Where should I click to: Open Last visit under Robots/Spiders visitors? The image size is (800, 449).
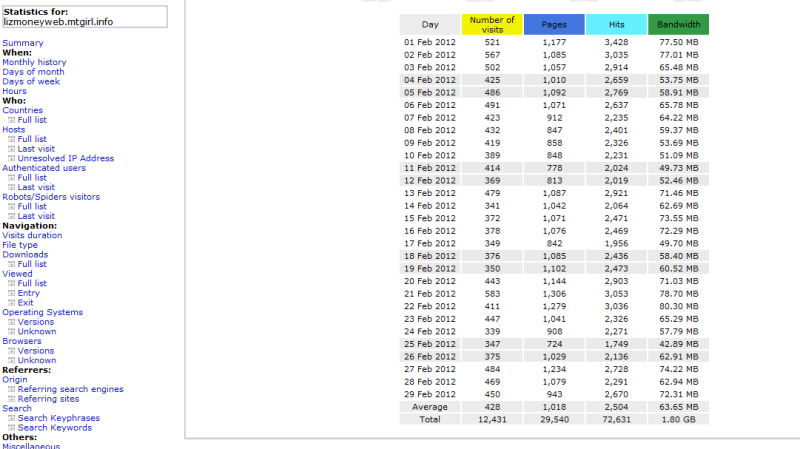tap(36, 216)
